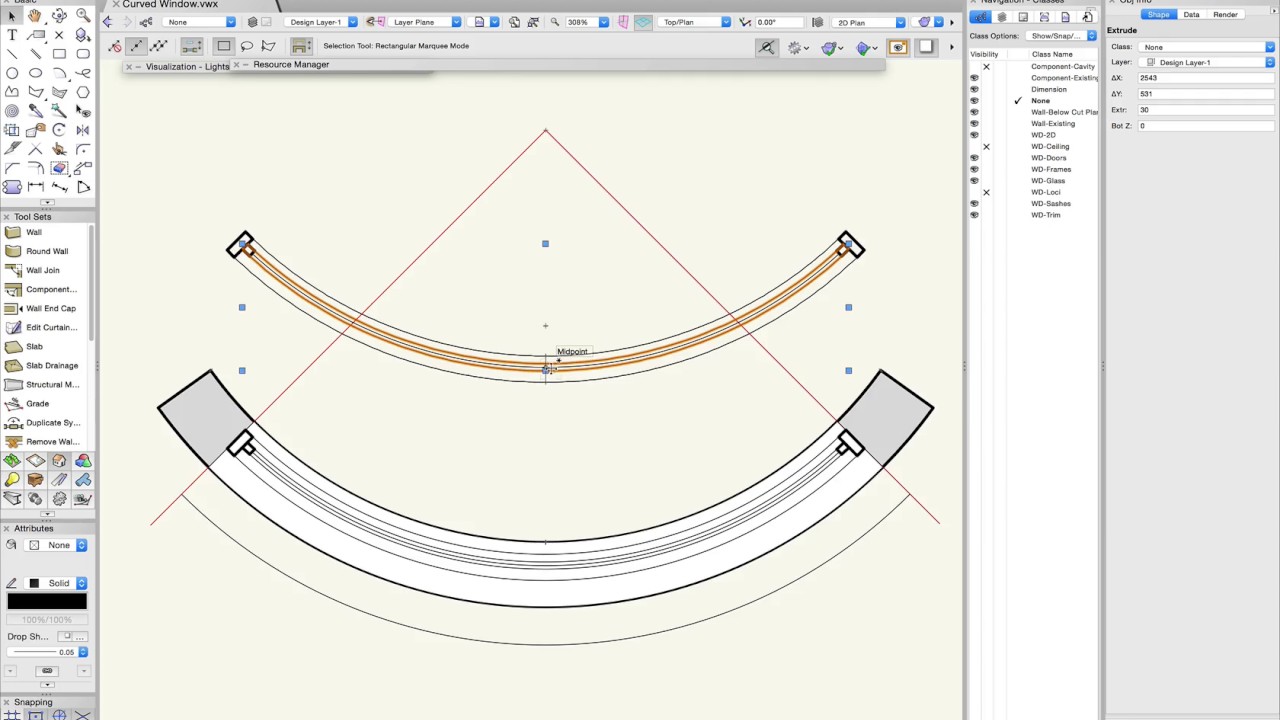Viewport: 1280px width, 720px height.
Task: Select the Selection arrow tool
Action: click(x=12, y=16)
